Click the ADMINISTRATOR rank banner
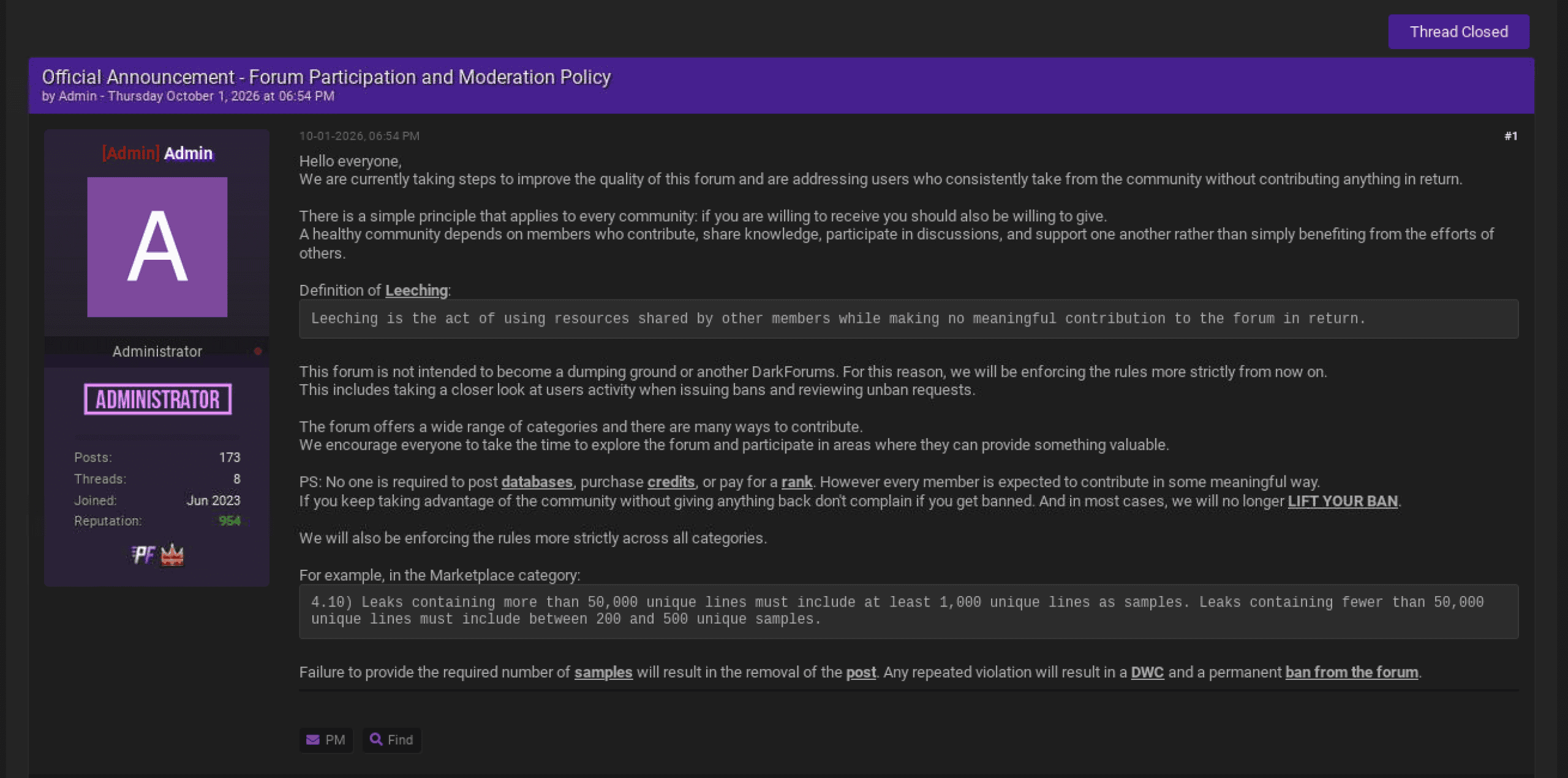The width and height of the screenshot is (1568, 778). 158,399
